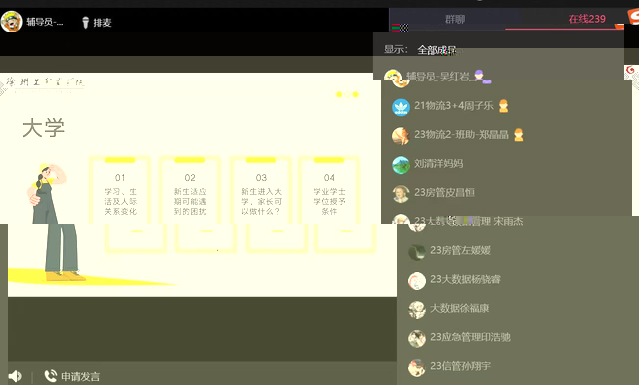Switch to the 在线239 tab
The image size is (639, 385).
[x=587, y=19]
